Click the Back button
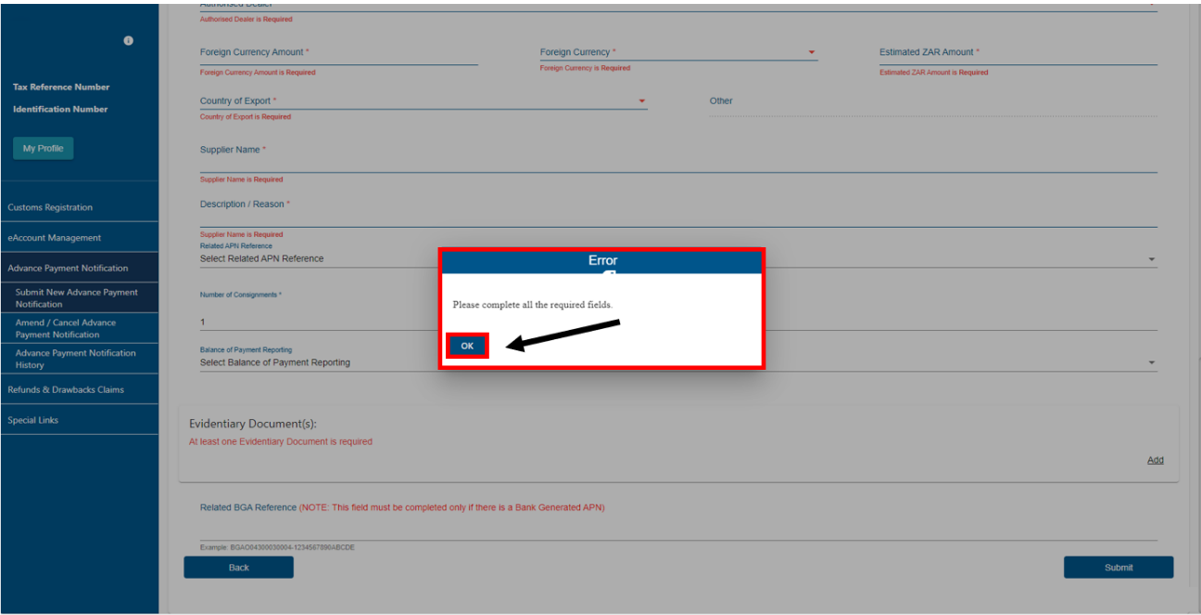Image resolution: width=1201 pixels, height=615 pixels. click(238, 567)
